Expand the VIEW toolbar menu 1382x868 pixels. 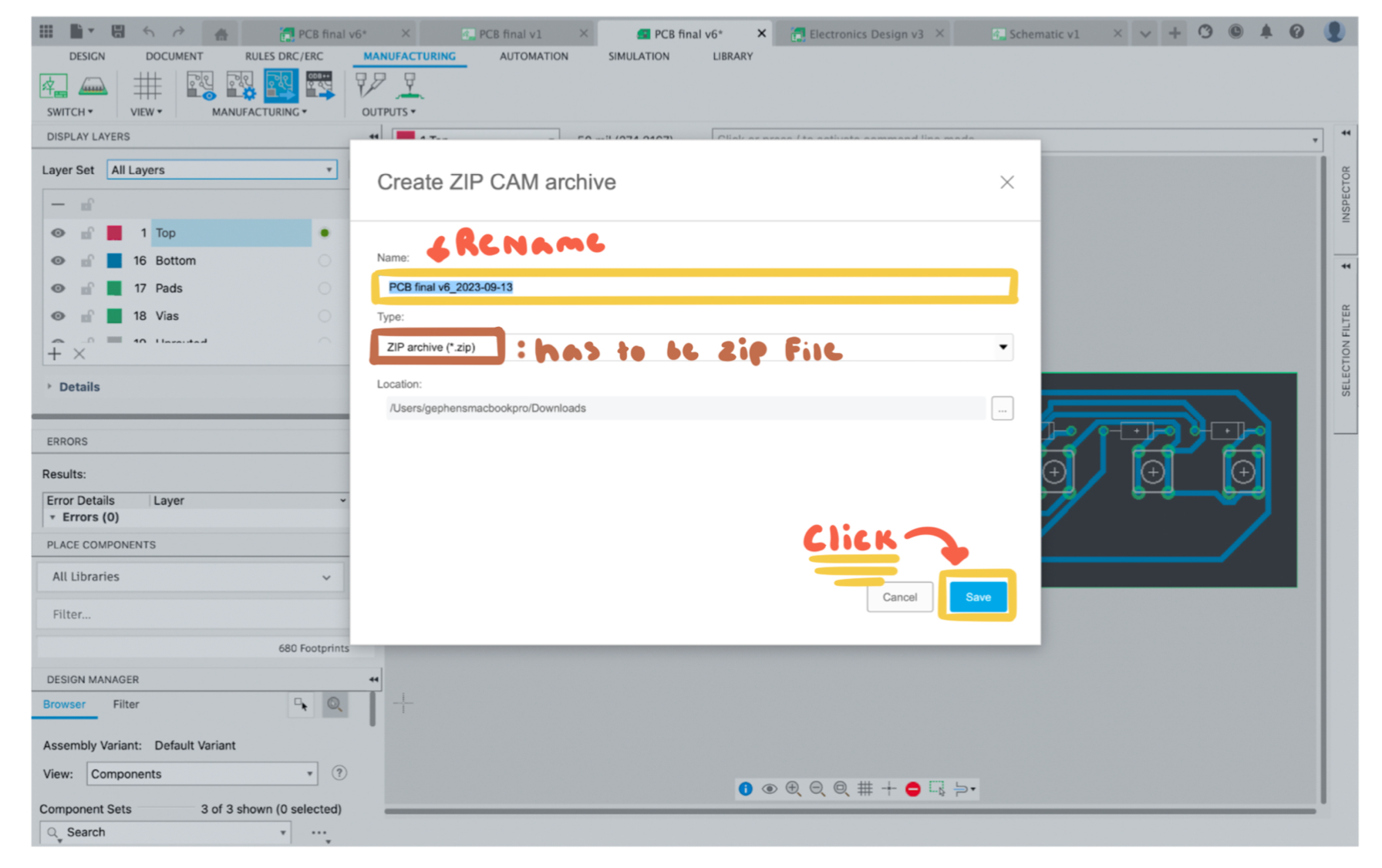(x=146, y=112)
